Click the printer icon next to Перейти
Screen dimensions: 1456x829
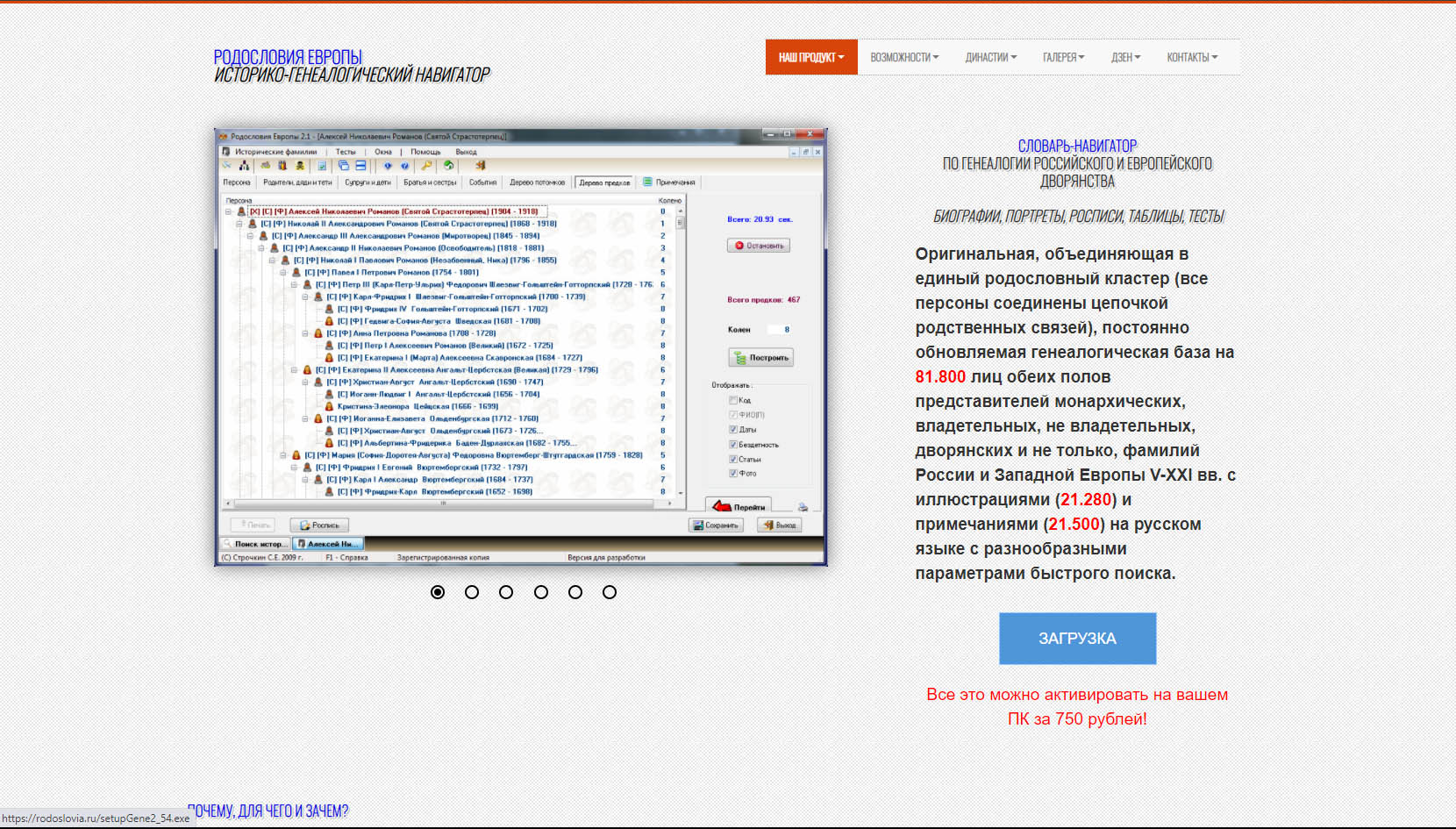pyautogui.click(x=803, y=507)
